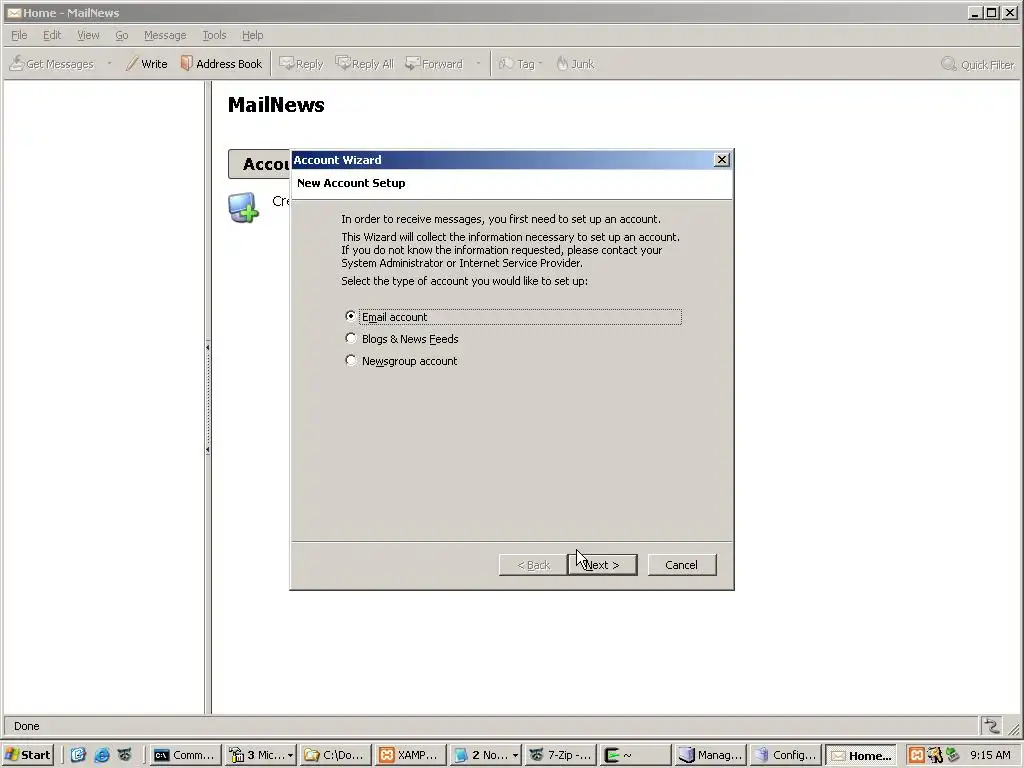The width and height of the screenshot is (1024, 768).
Task: Open the Address Book
Action: (x=221, y=63)
